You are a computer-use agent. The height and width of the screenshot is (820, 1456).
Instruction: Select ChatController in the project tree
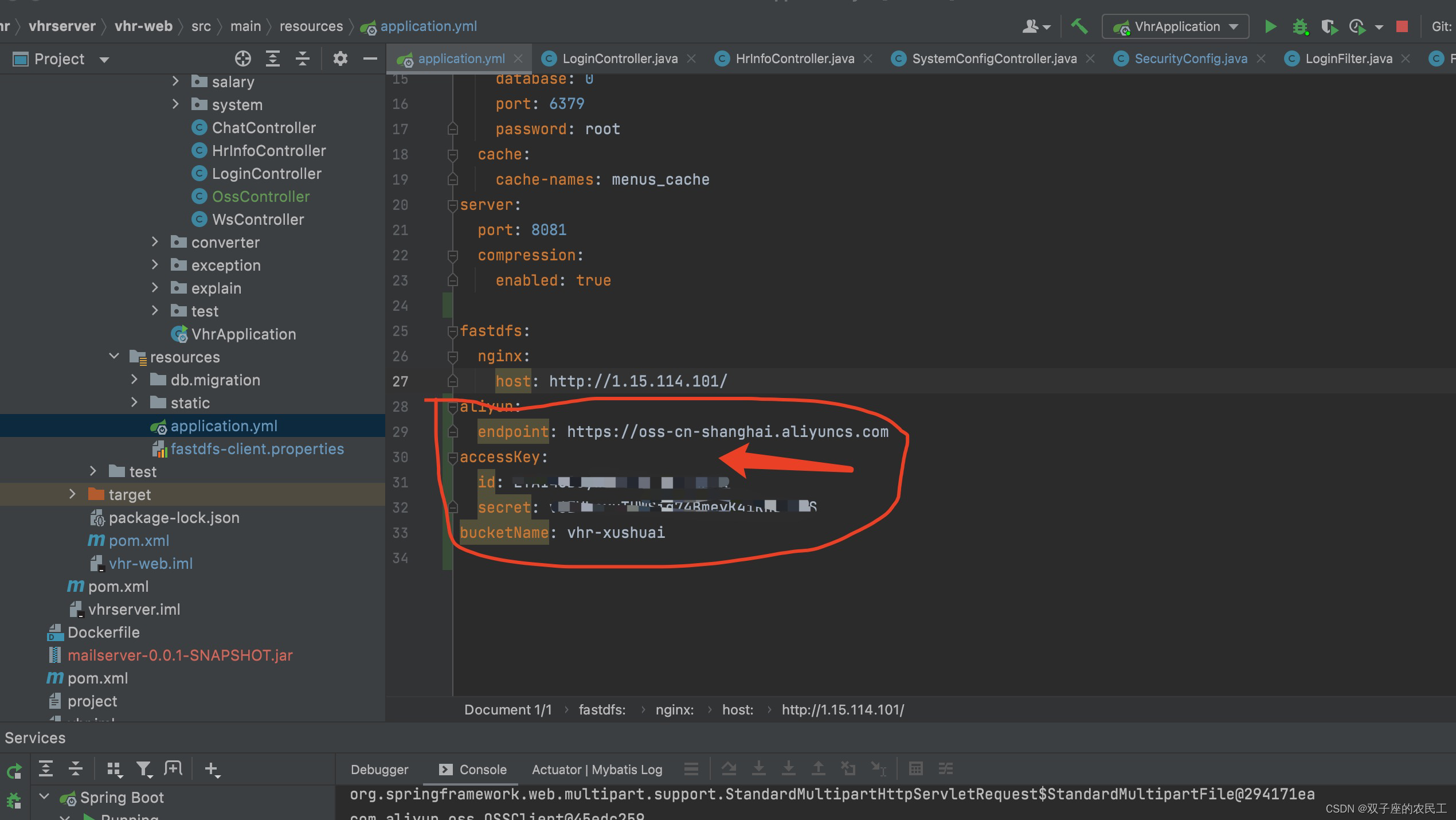[x=264, y=127]
